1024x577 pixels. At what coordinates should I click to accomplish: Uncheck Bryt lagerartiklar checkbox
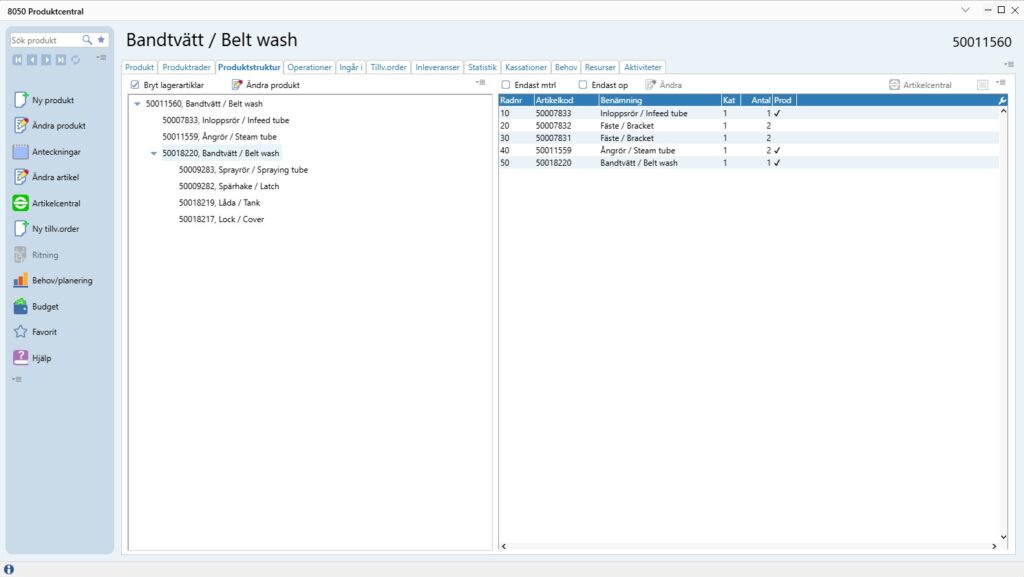[136, 85]
